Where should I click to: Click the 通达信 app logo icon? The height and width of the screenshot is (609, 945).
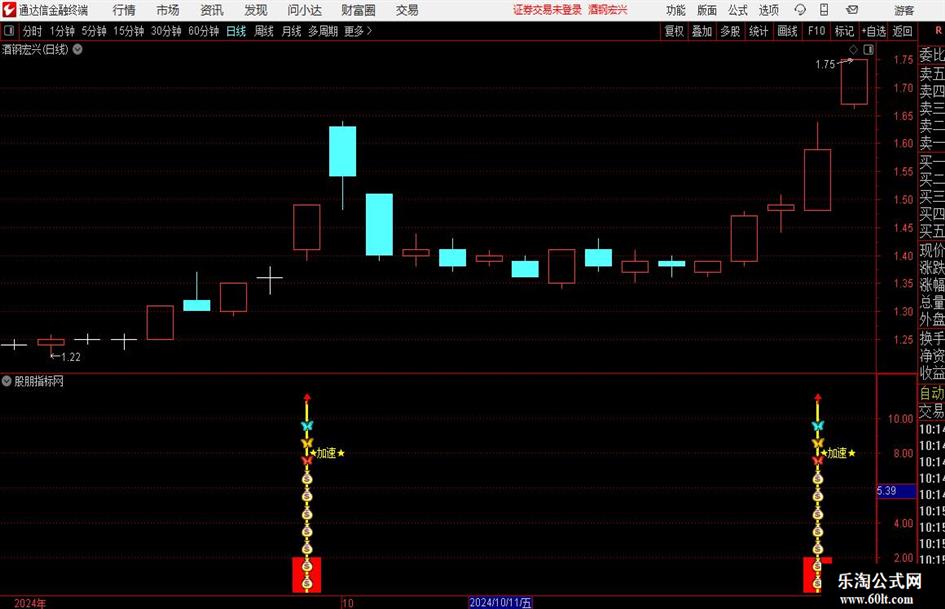pyautogui.click(x=9, y=10)
